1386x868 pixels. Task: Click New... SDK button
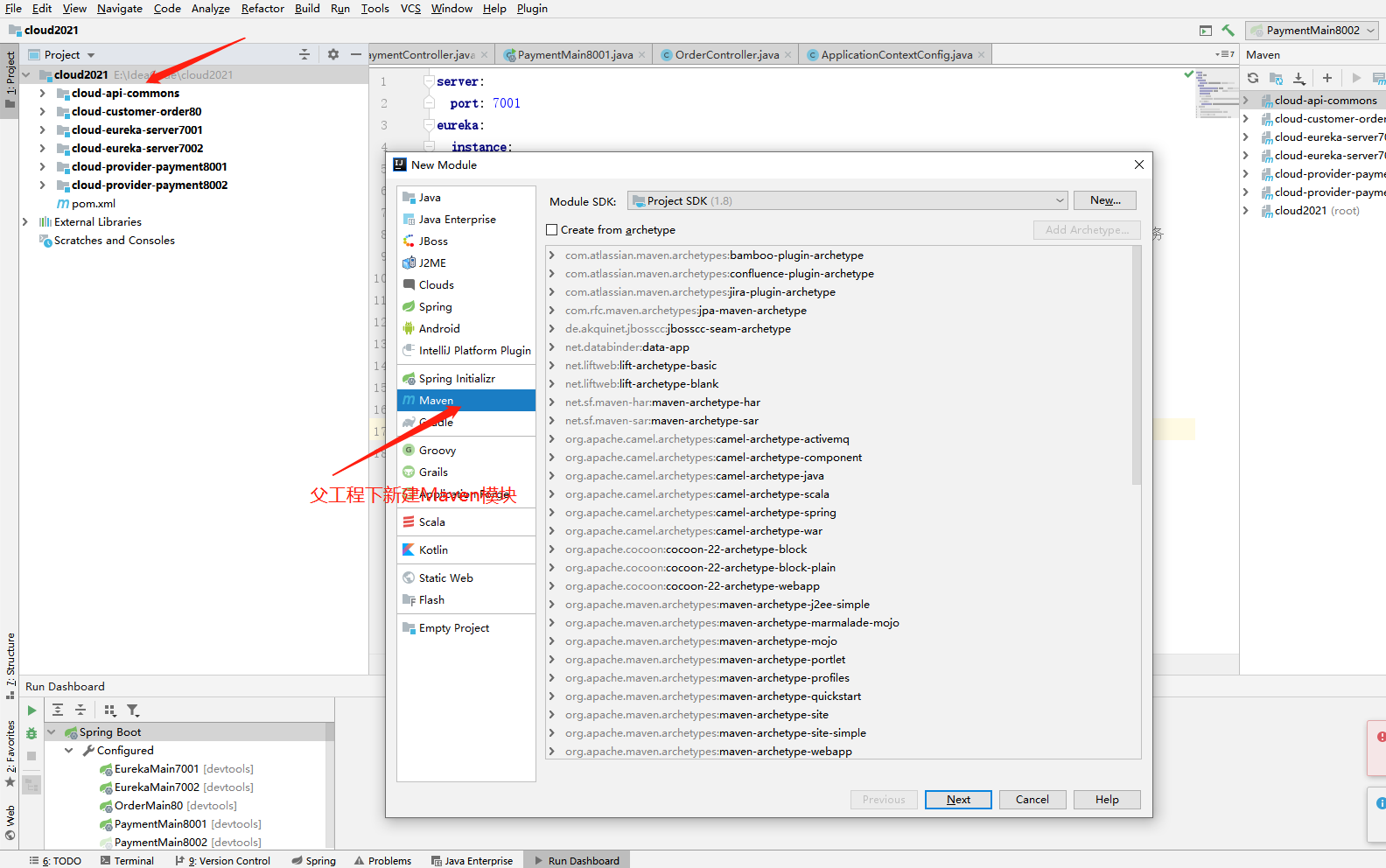click(1105, 200)
